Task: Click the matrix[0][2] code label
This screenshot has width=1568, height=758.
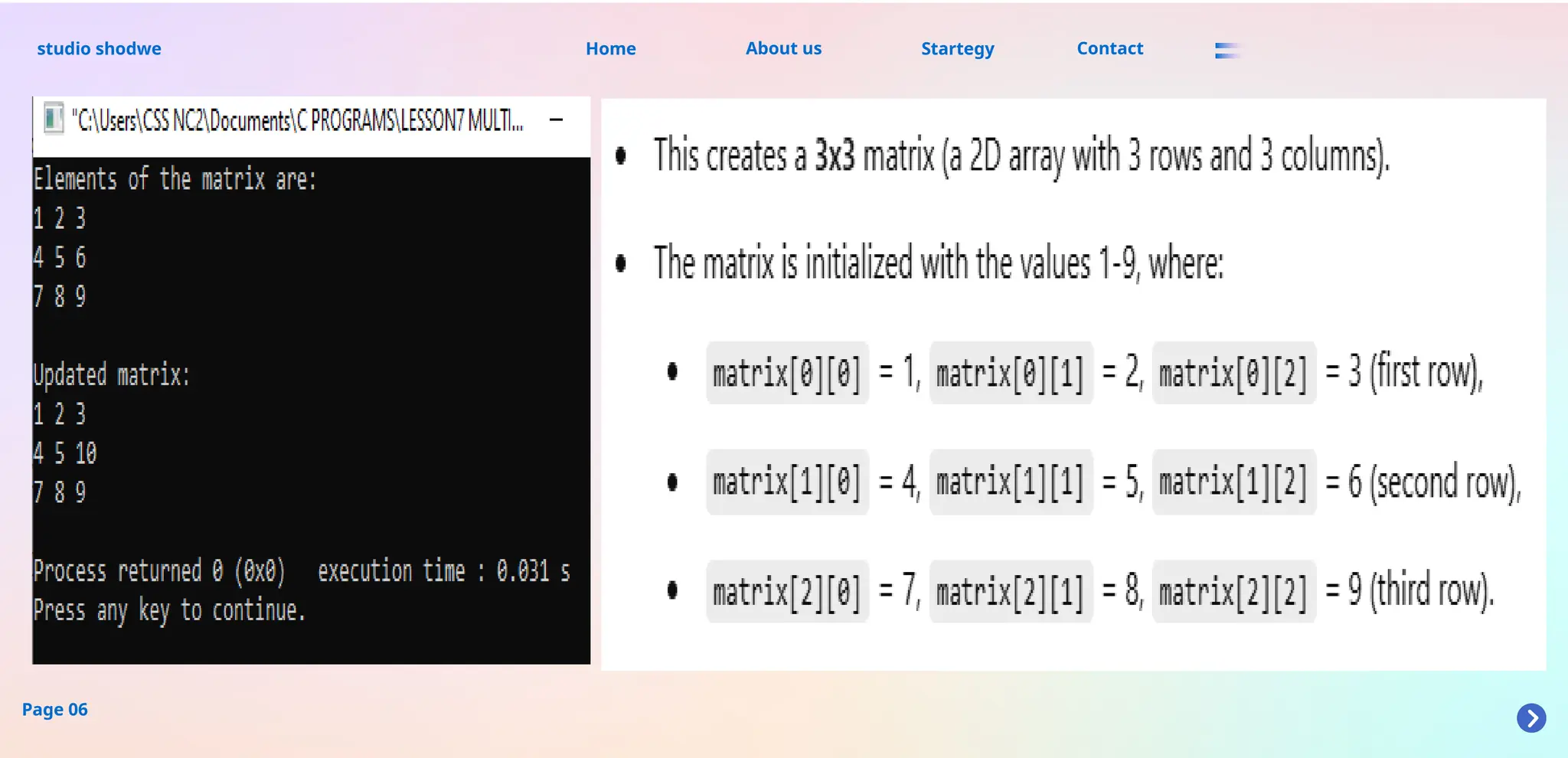Action: click(1233, 373)
